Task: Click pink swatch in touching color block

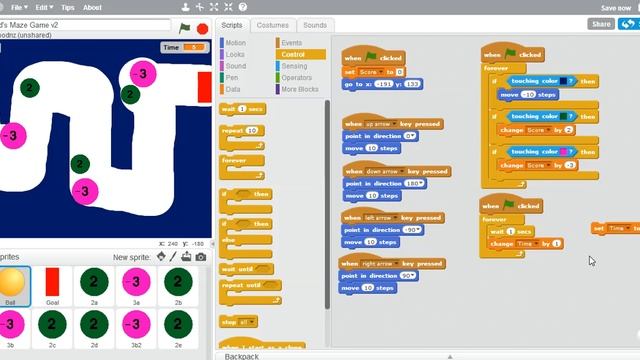Action: coord(563,152)
